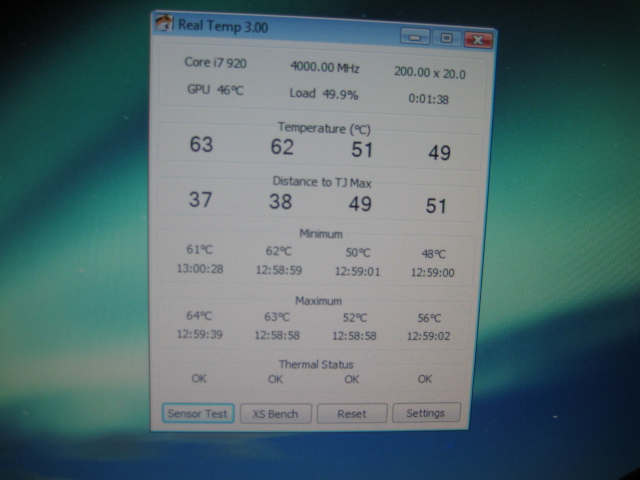Close the Real Temp window
The width and height of the screenshot is (640, 480).
[x=478, y=40]
